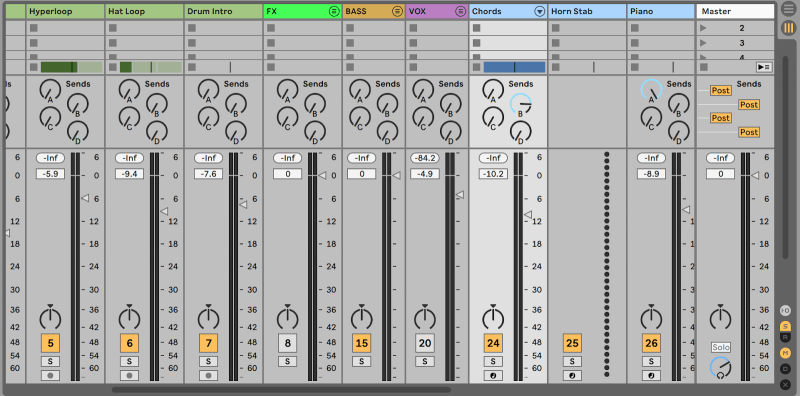Click the VOX volume value -4.9
The height and width of the screenshot is (396, 800).
(x=425, y=174)
